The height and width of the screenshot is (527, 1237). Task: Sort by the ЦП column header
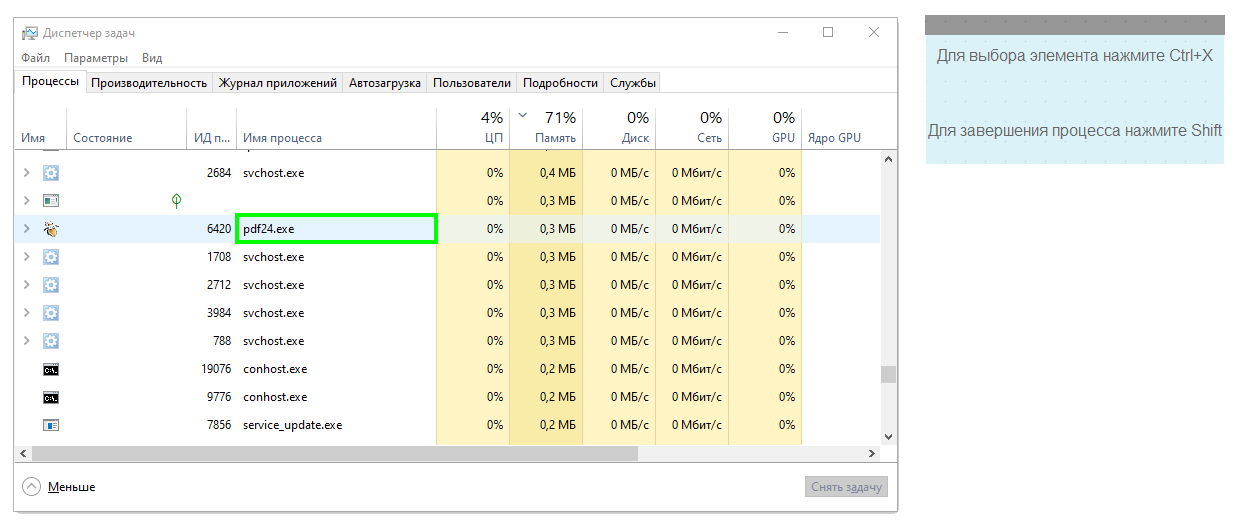(x=473, y=127)
